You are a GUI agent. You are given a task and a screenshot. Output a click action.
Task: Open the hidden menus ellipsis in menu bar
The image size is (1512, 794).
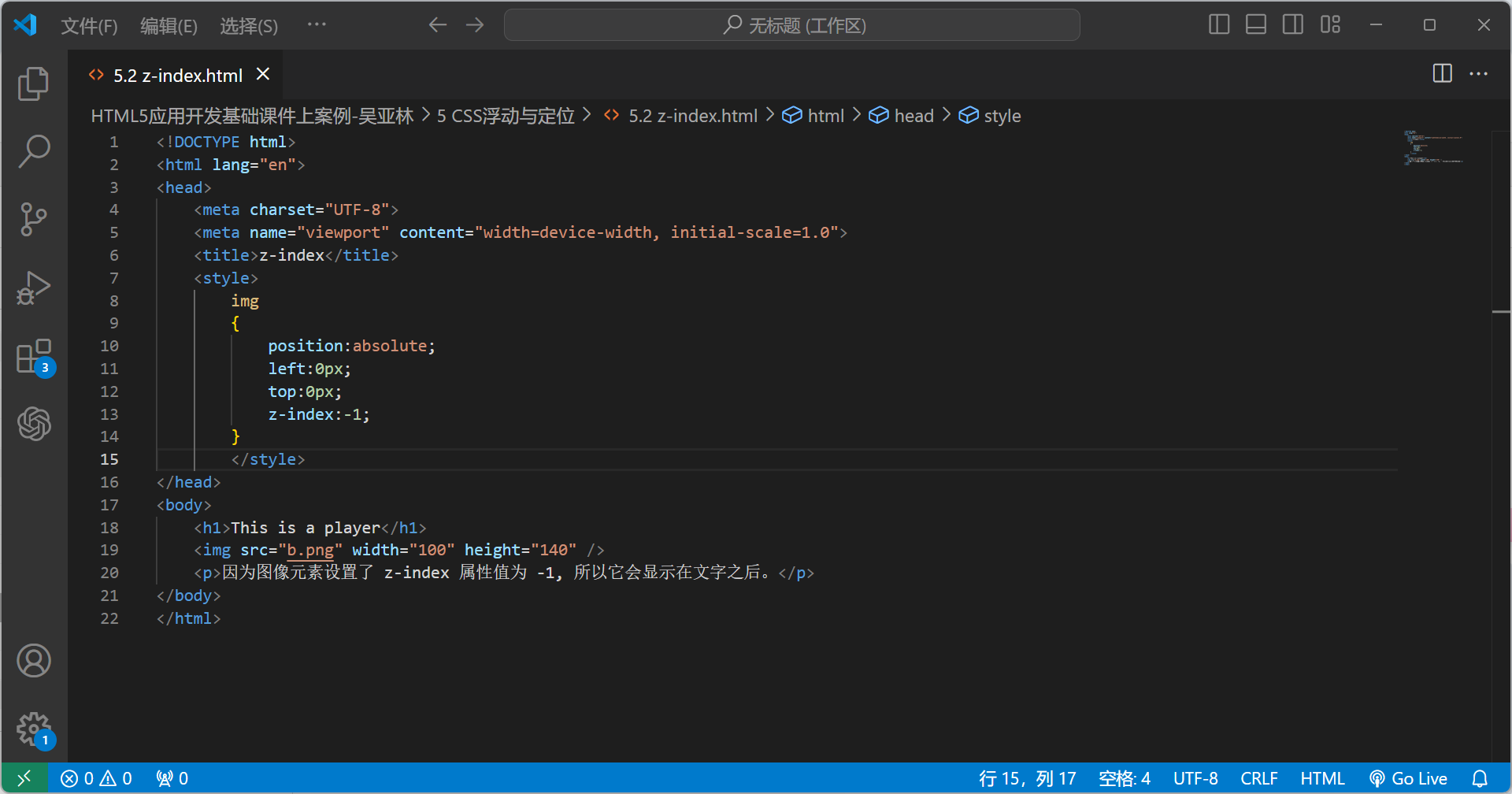tap(317, 25)
